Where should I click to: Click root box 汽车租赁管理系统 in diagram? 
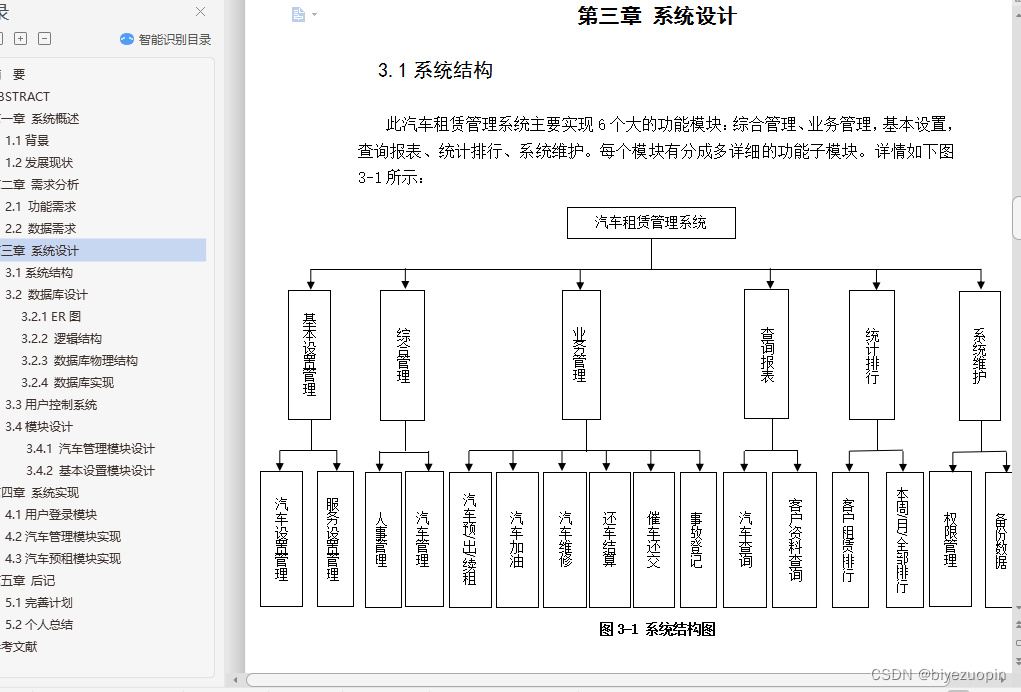click(651, 223)
